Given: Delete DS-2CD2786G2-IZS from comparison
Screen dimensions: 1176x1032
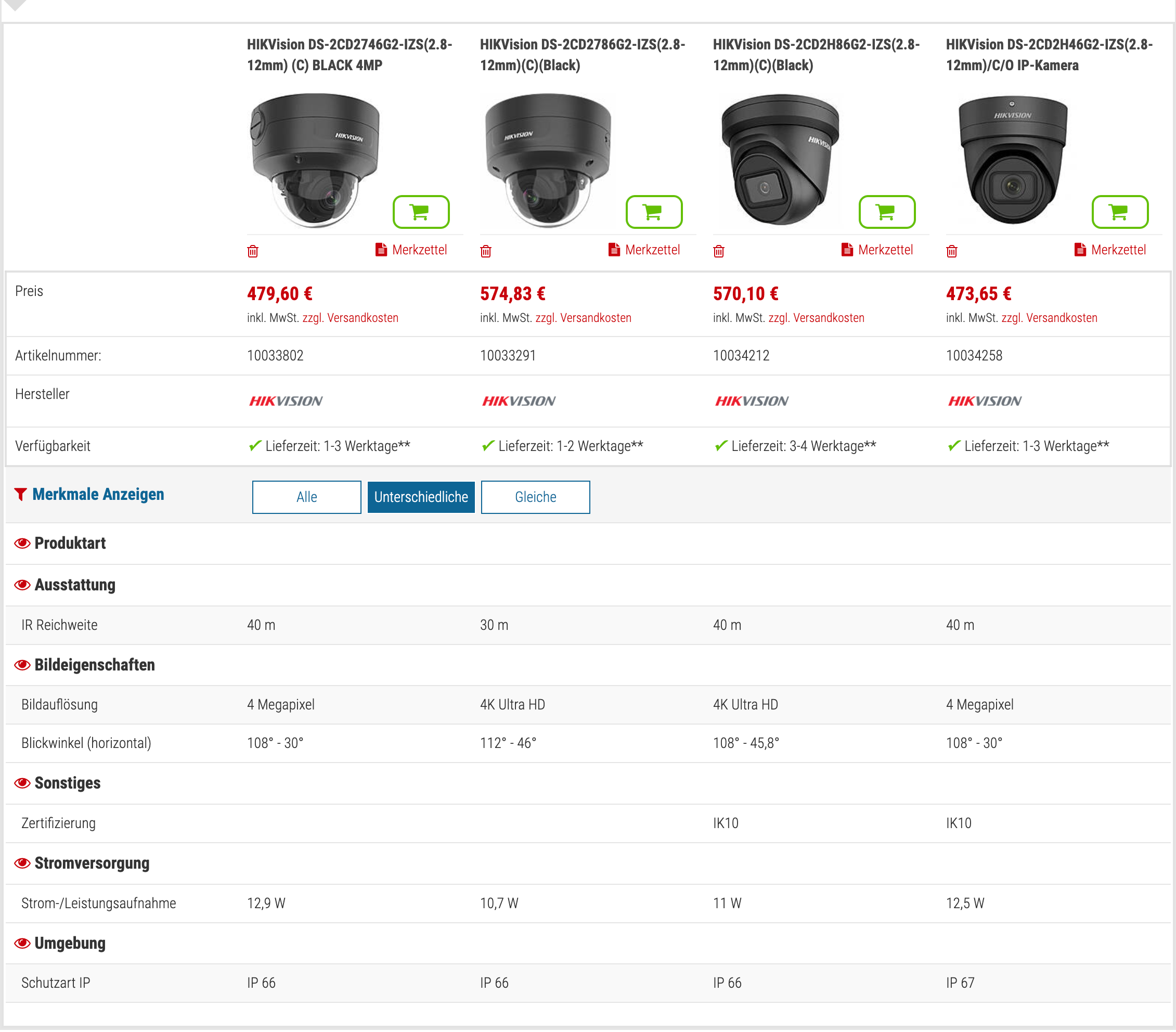Looking at the screenshot, I should coord(486,251).
